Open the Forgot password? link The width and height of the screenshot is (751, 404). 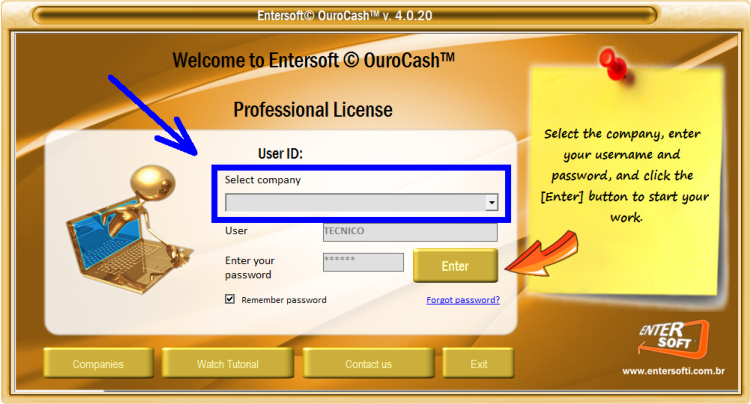click(x=463, y=300)
